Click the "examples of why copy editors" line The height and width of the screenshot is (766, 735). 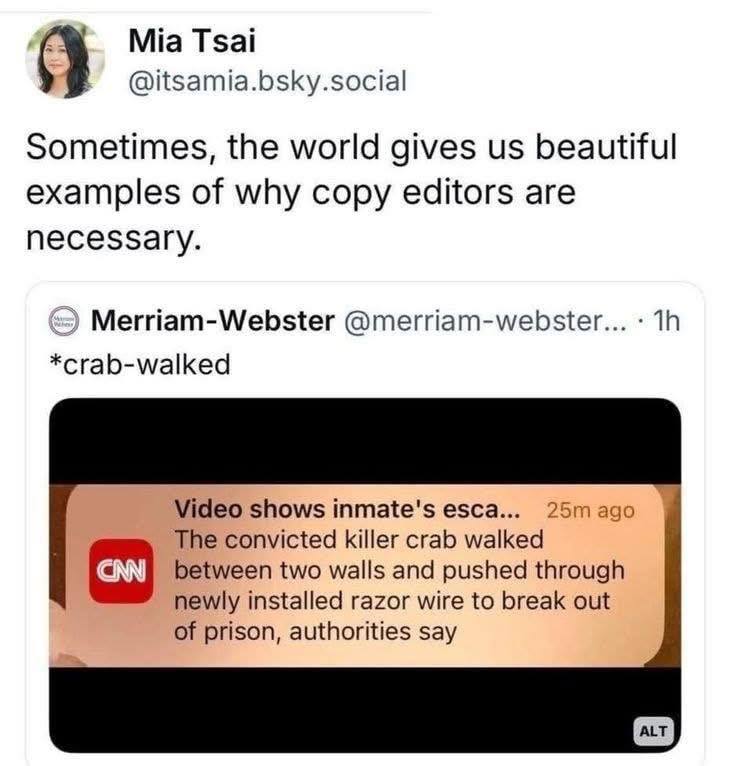(x=300, y=191)
